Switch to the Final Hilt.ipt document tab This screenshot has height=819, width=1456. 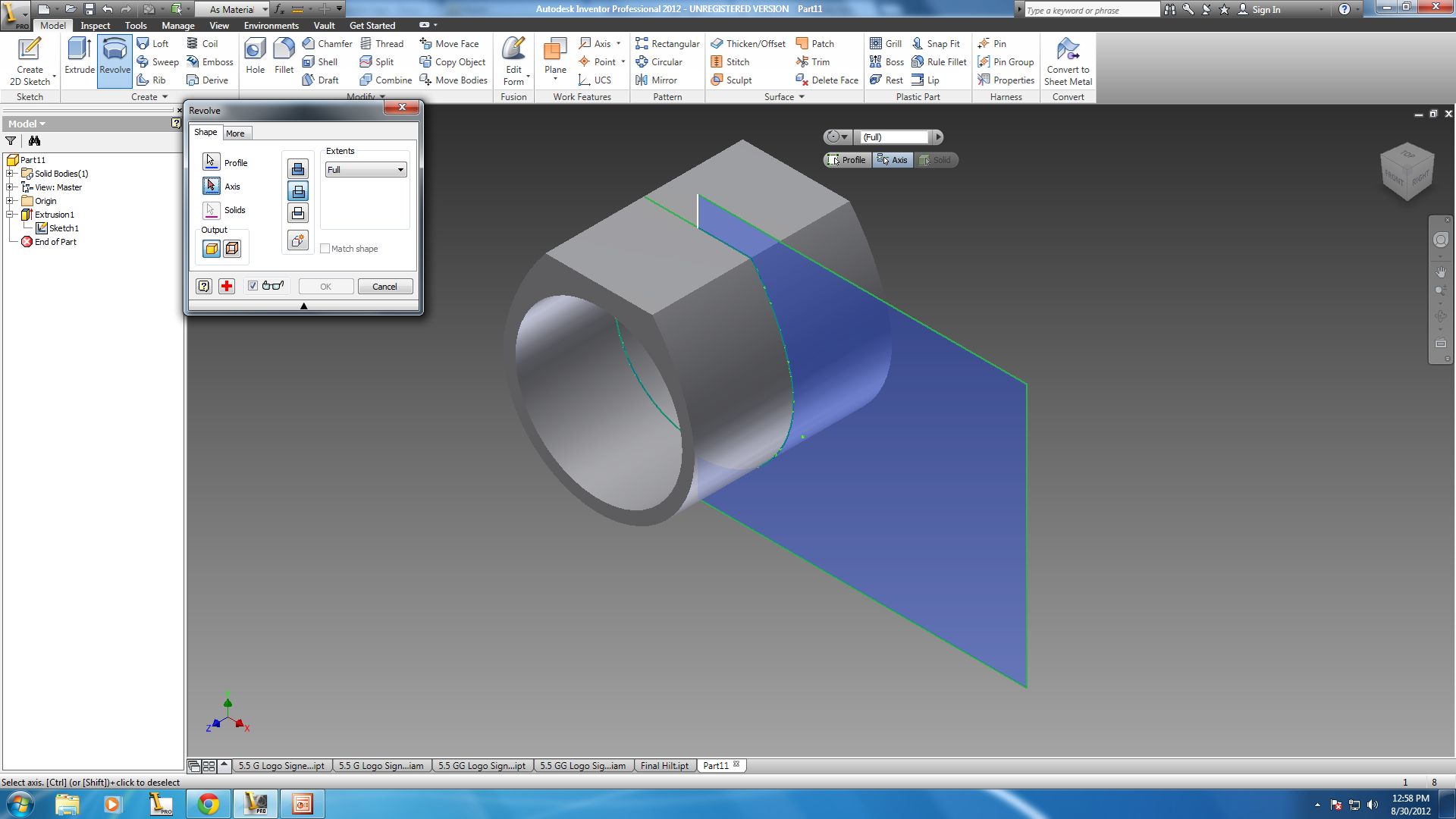tap(664, 765)
